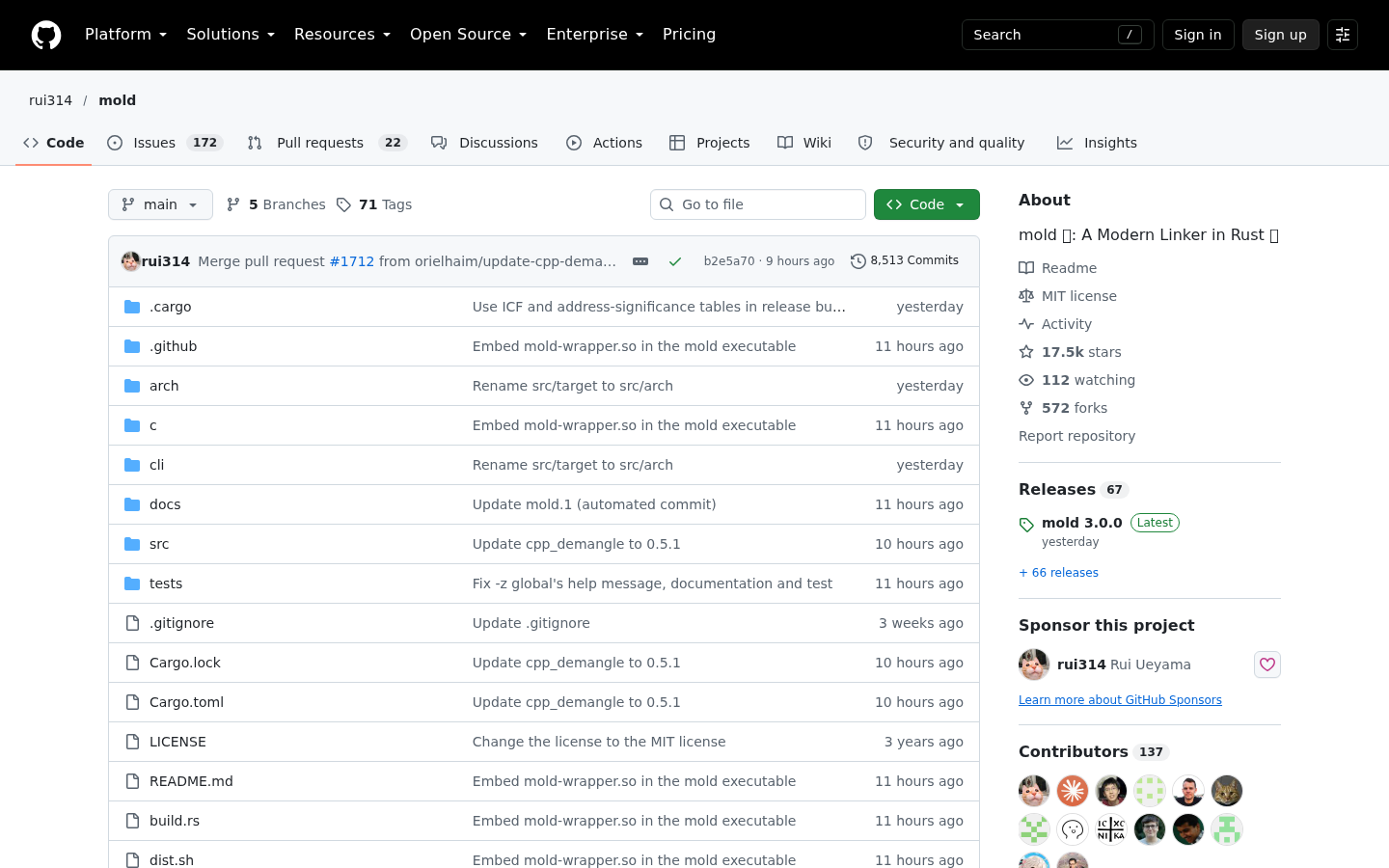Image resolution: width=1389 pixels, height=868 pixels.
Task: View the 71 Tags link
Action: click(374, 204)
